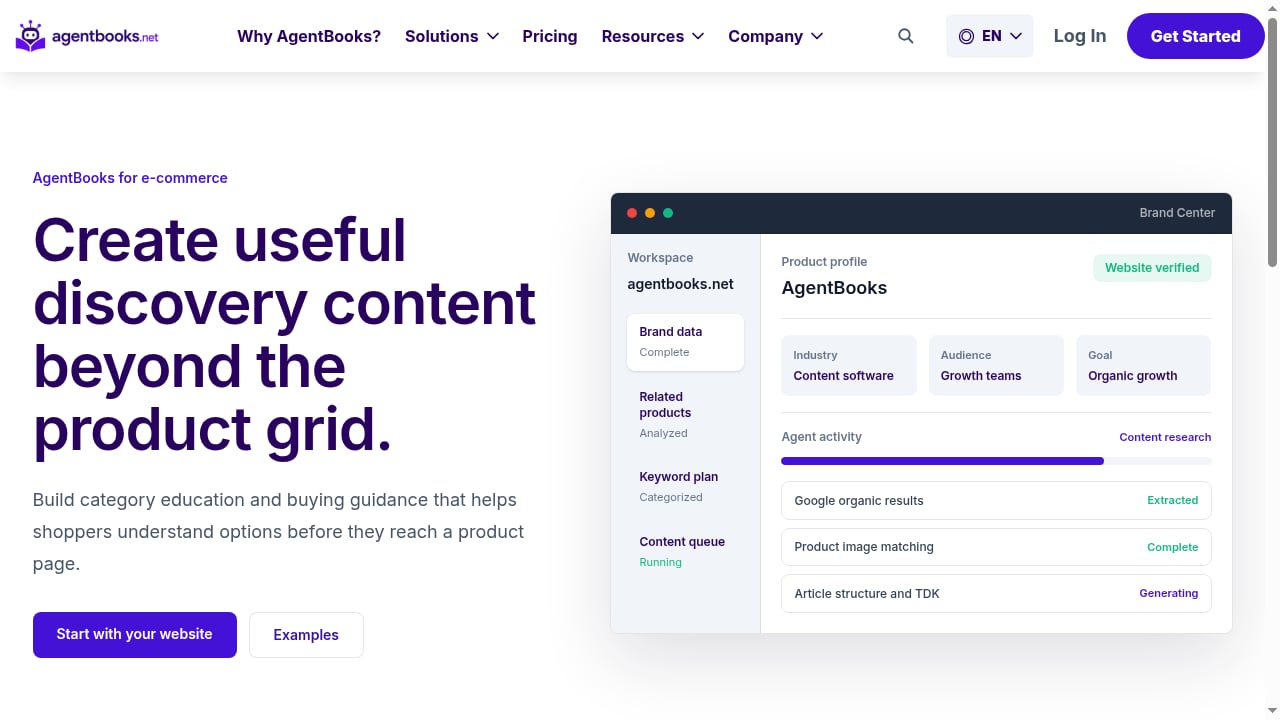Open the site search magnifier icon
Screen dimensions: 1280x720
pos(906,36)
